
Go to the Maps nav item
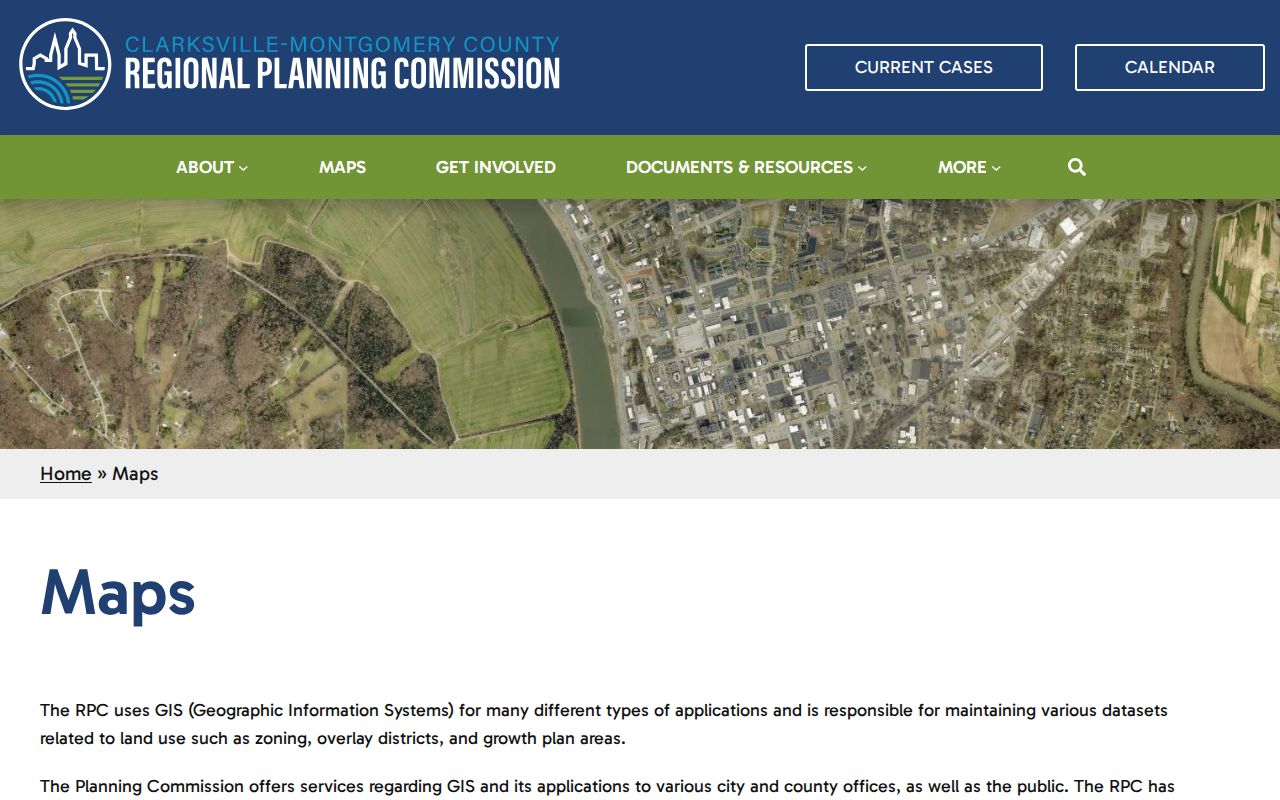point(342,167)
